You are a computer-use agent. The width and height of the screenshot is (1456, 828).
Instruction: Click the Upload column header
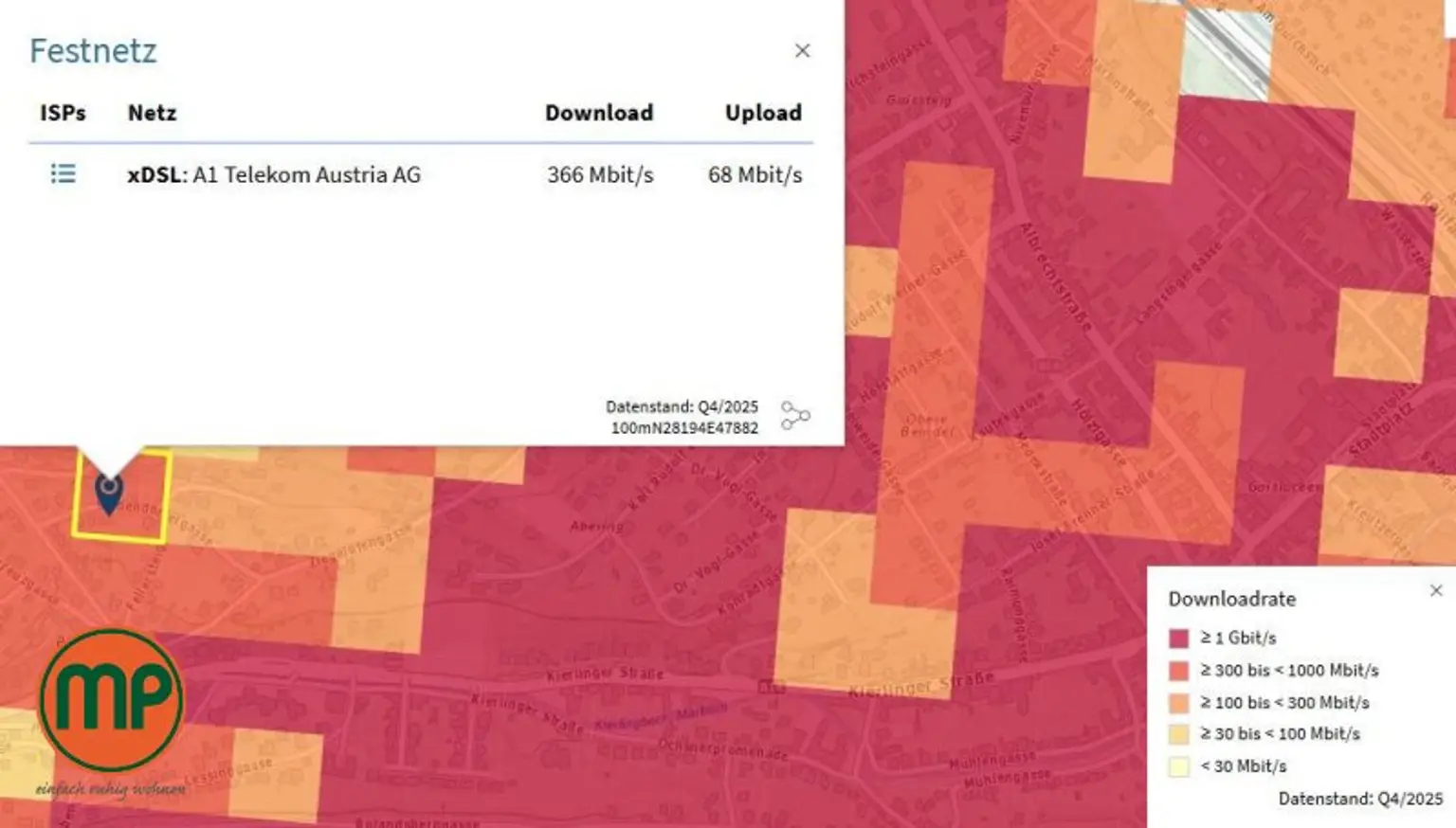(x=763, y=113)
